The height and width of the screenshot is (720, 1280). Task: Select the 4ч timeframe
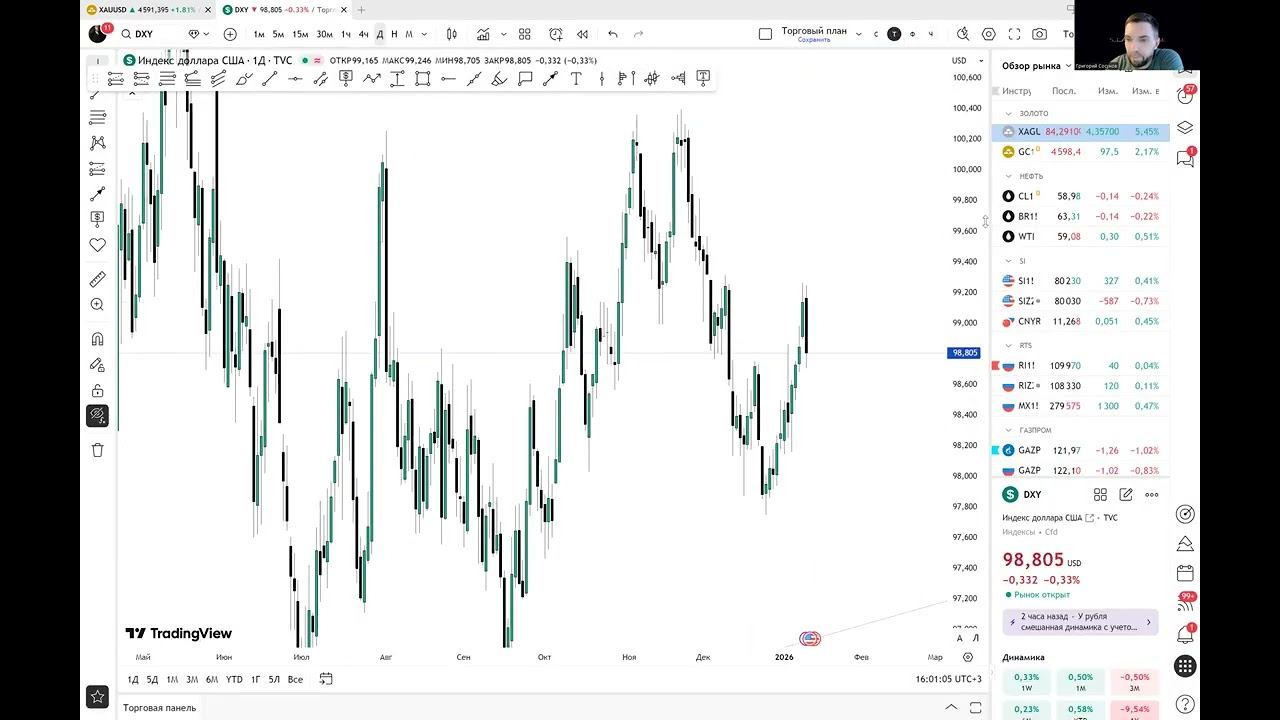(x=363, y=34)
